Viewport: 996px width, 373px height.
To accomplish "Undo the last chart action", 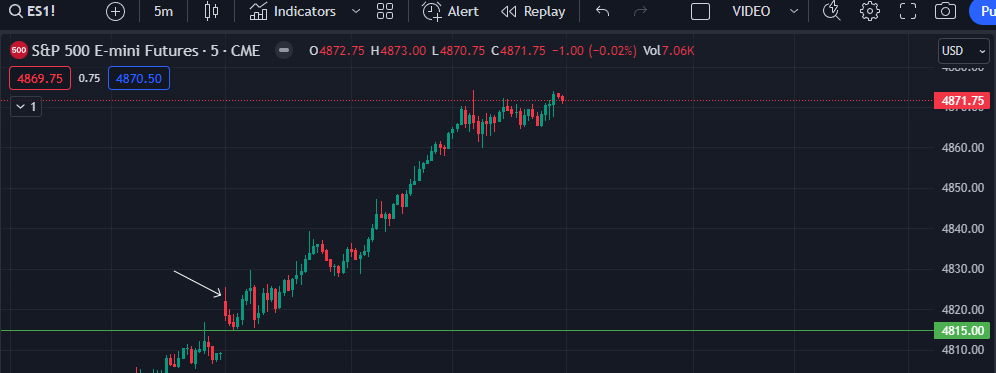I will [x=603, y=11].
